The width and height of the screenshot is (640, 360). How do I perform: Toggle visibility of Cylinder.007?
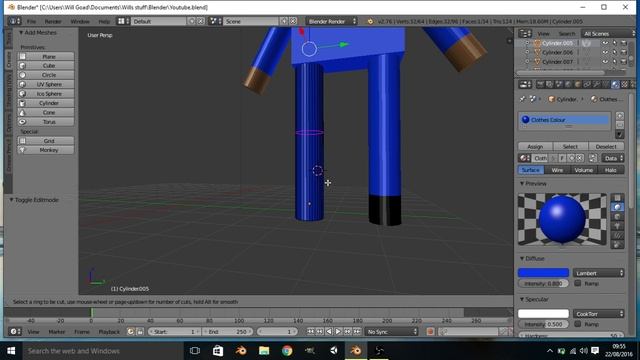click(605, 62)
